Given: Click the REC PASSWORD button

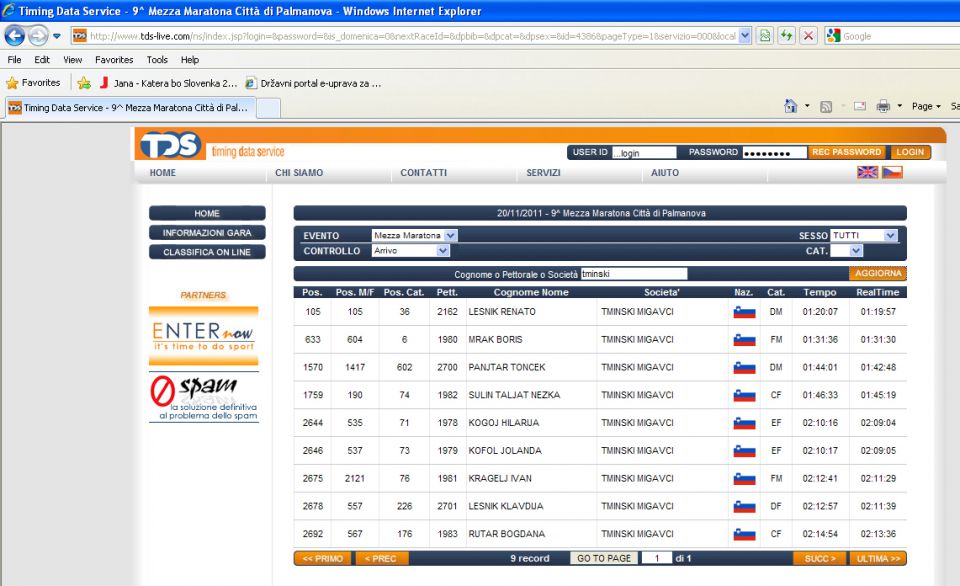Looking at the screenshot, I should [847, 152].
